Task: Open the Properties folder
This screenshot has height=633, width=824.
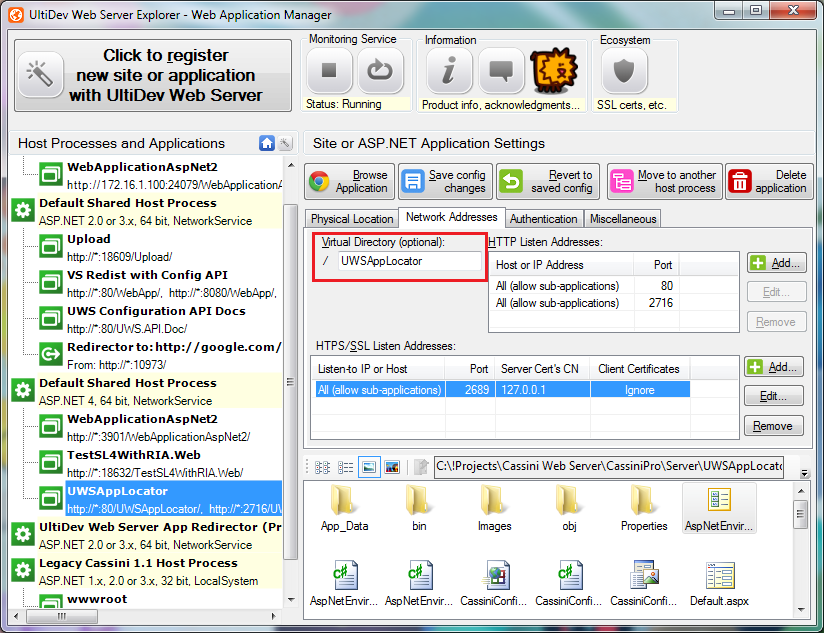Action: tap(644, 508)
